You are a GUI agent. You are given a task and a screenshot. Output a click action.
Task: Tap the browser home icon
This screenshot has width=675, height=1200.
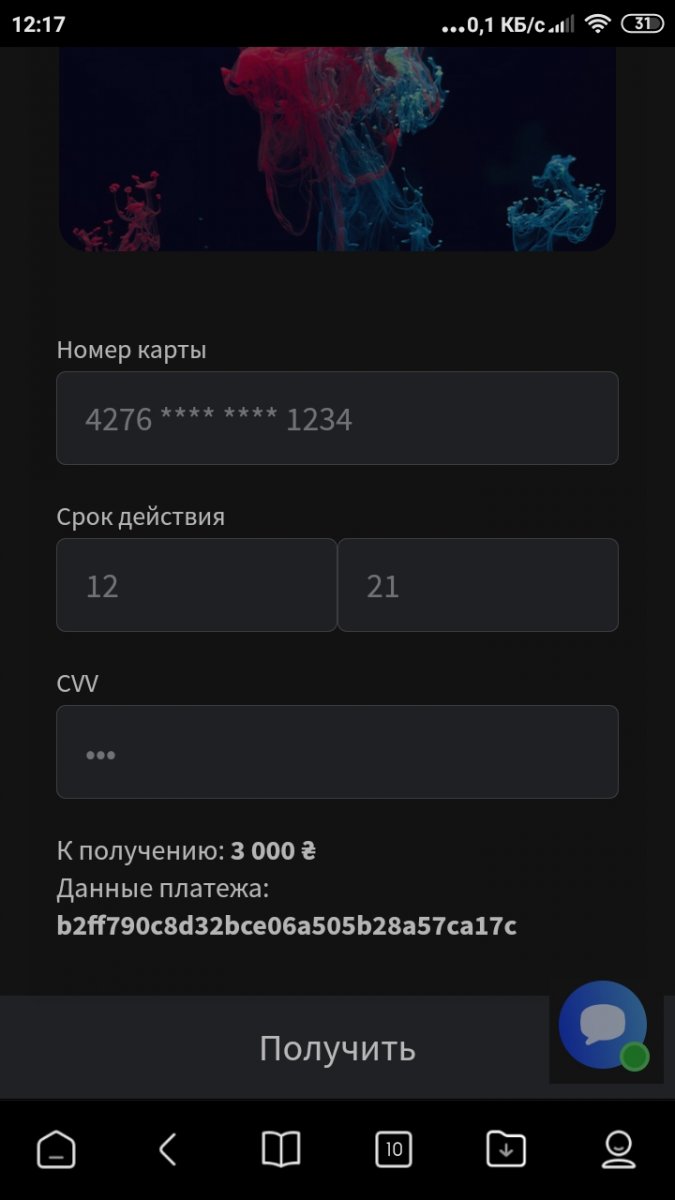(x=56, y=1150)
